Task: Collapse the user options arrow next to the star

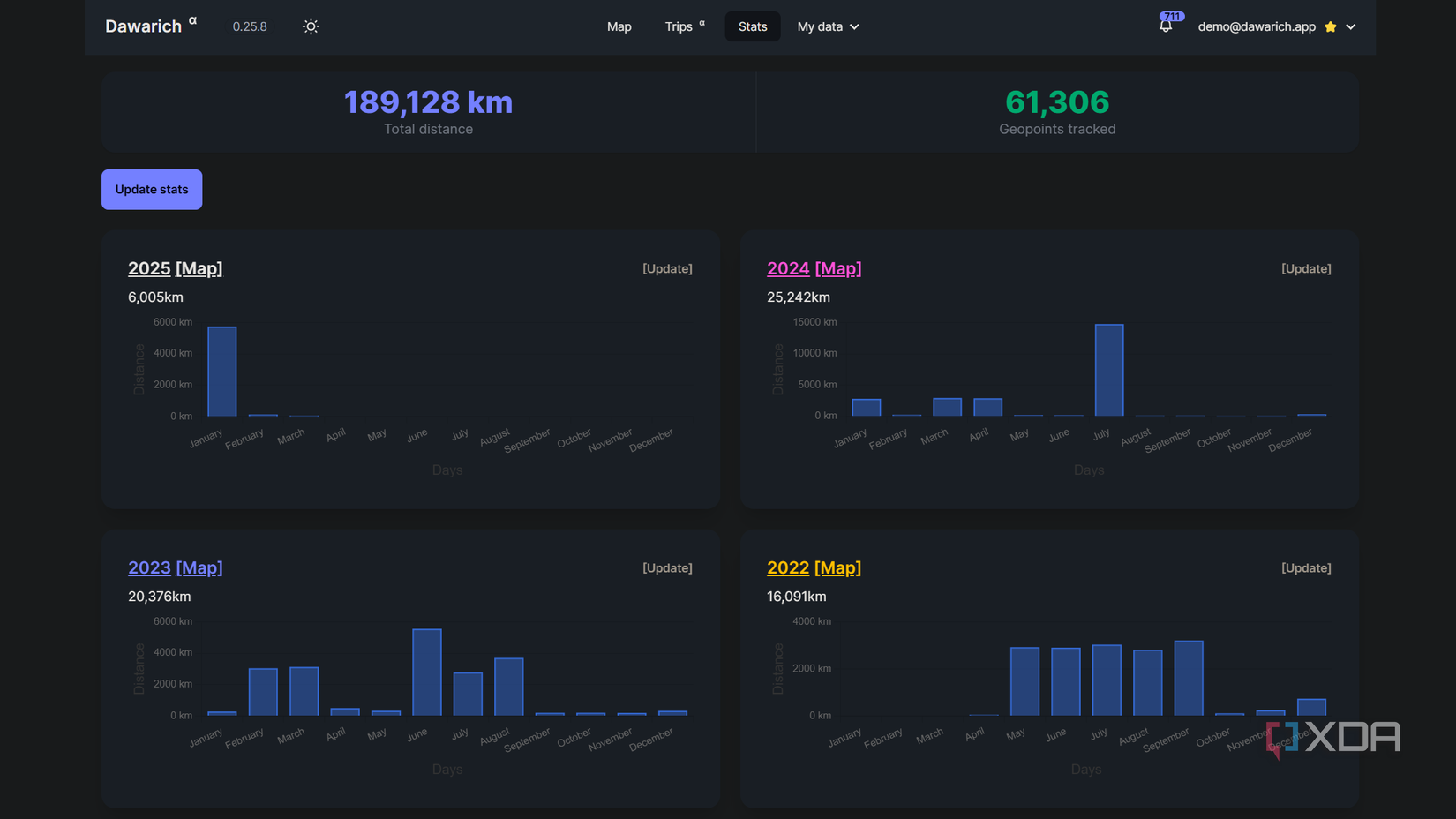Action: click(x=1350, y=26)
